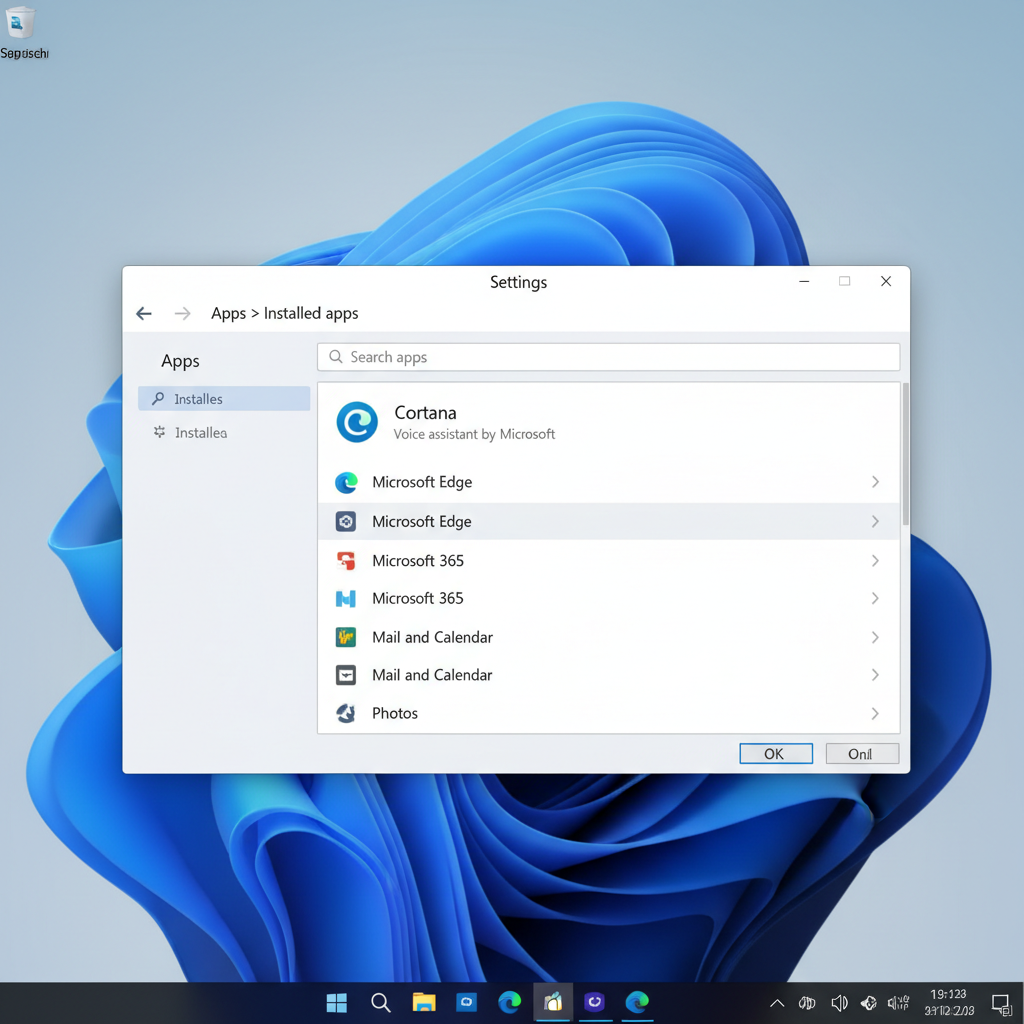
Task: Expand the Microsoft 365 options chevron
Action: click(875, 560)
